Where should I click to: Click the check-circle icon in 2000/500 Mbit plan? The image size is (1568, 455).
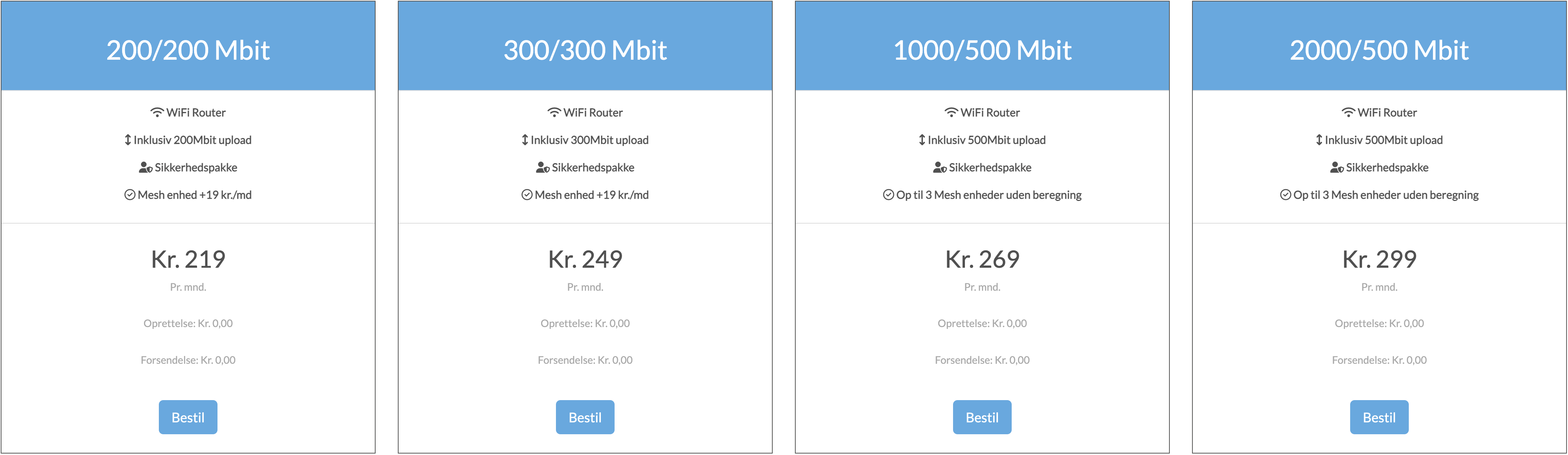[x=1286, y=195]
